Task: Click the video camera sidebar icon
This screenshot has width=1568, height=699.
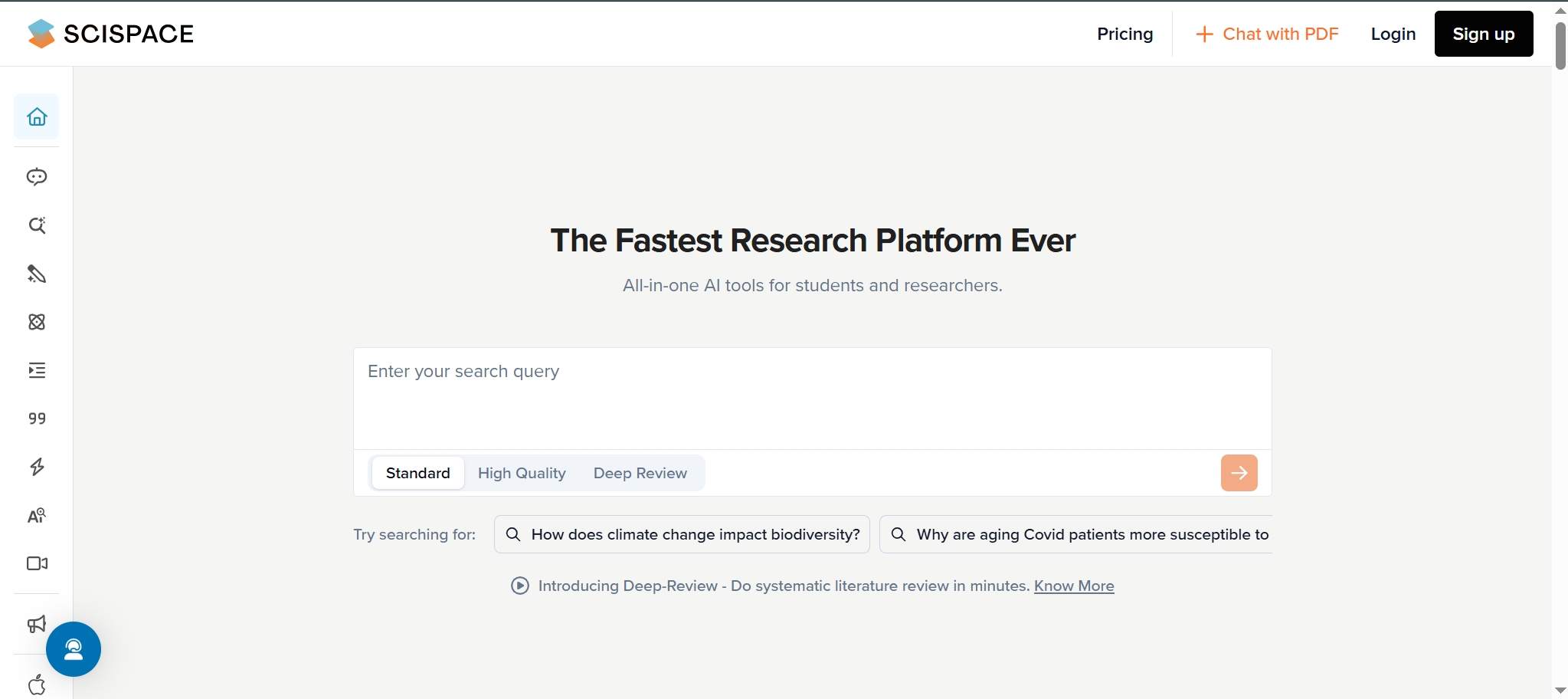Action: point(37,563)
